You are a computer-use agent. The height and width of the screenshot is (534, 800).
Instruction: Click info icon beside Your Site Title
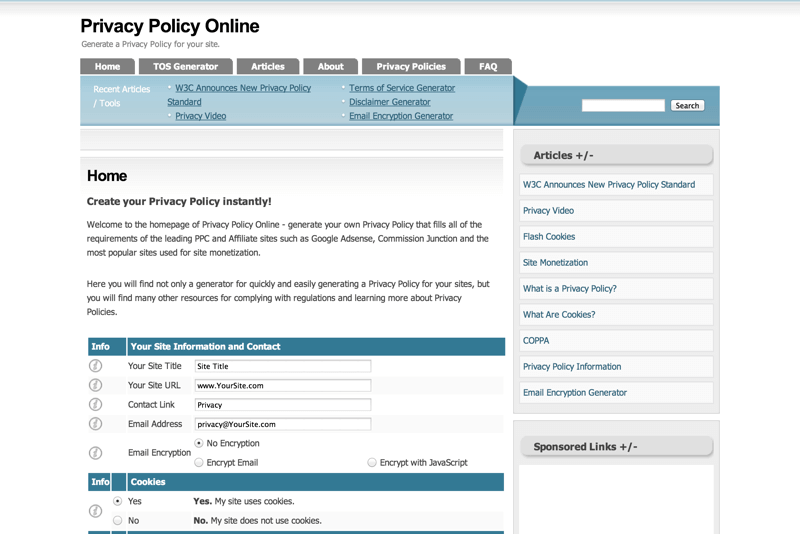(95, 366)
